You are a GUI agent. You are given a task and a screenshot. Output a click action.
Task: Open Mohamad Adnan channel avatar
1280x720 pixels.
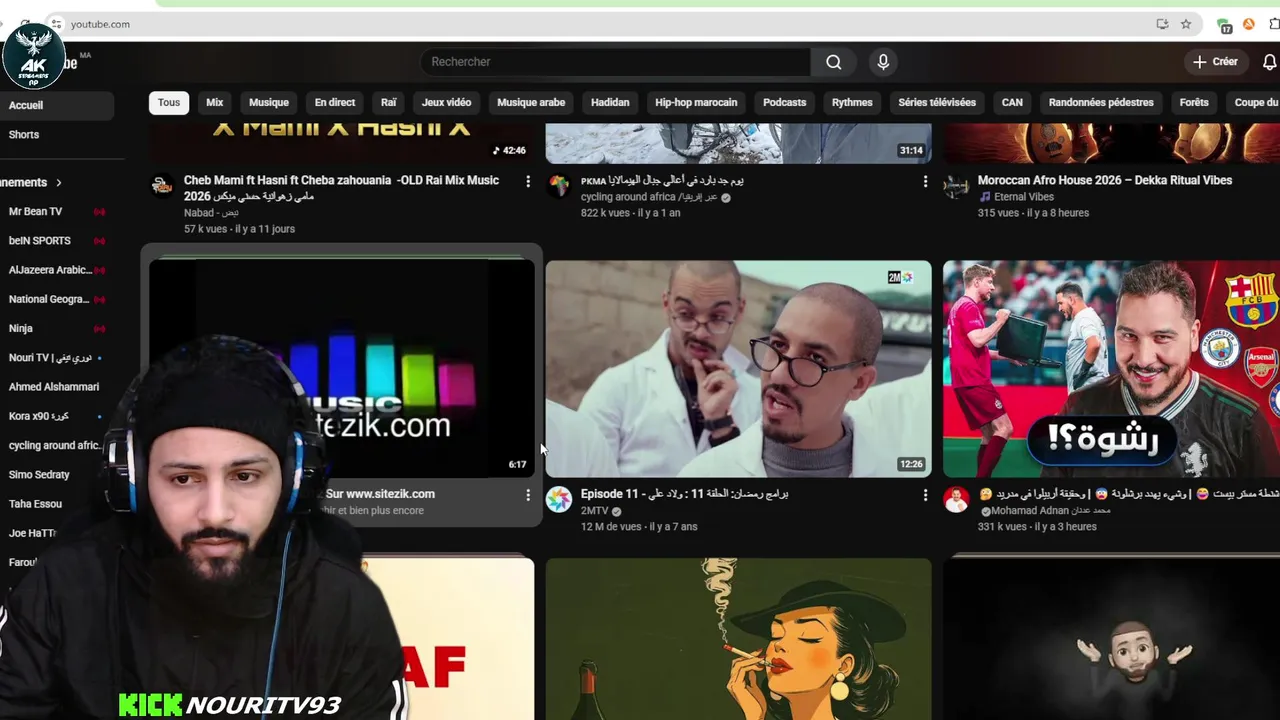point(956,499)
